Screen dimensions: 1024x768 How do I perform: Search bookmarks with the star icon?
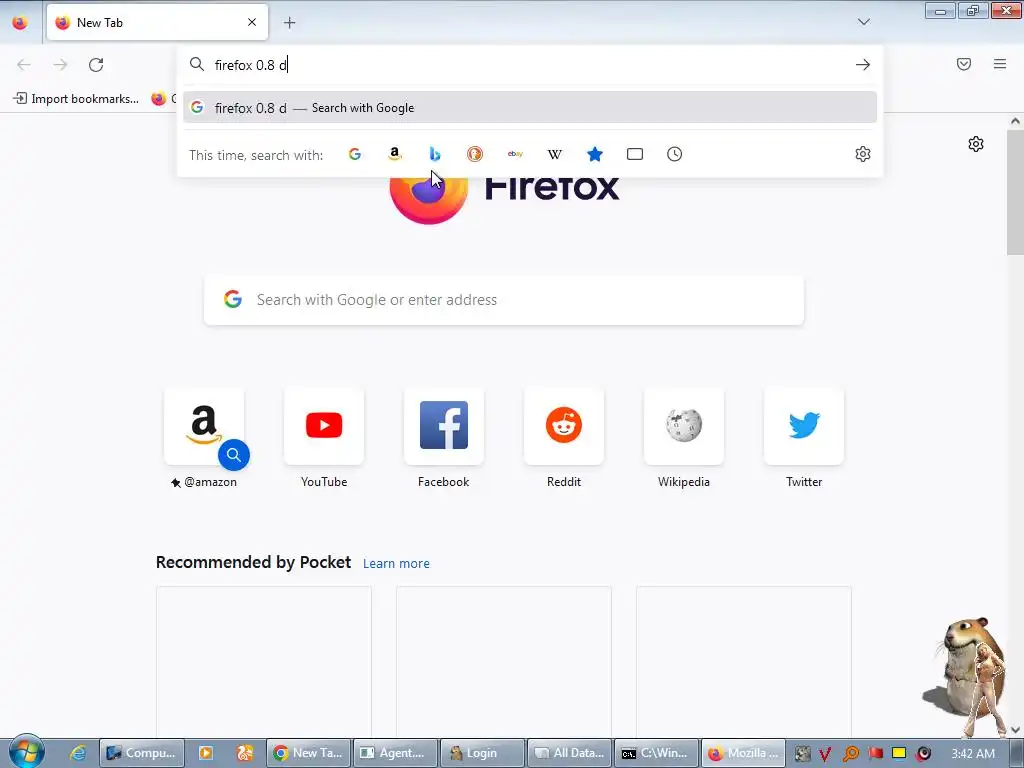595,154
